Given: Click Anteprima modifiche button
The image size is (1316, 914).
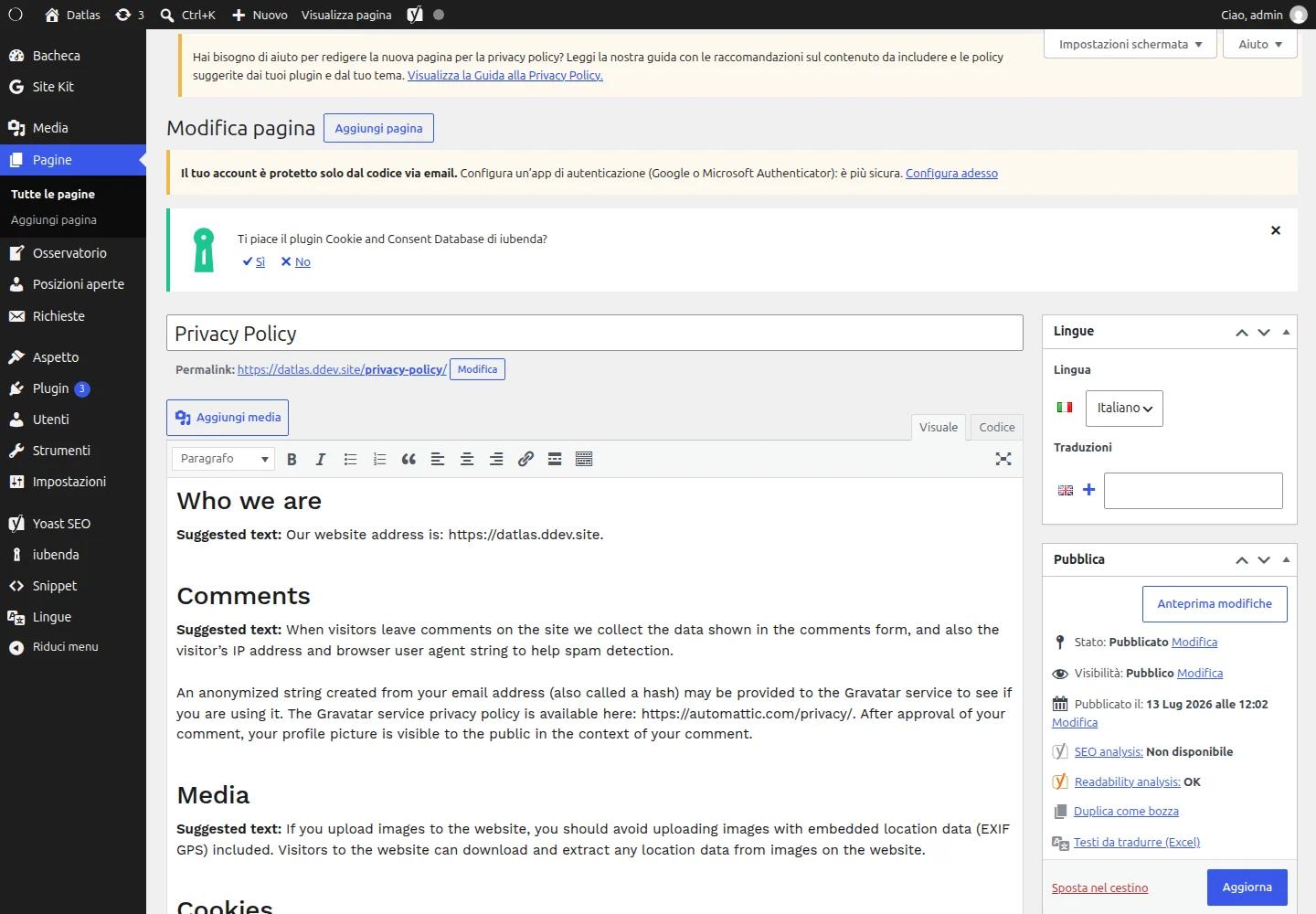Looking at the screenshot, I should point(1215,604).
